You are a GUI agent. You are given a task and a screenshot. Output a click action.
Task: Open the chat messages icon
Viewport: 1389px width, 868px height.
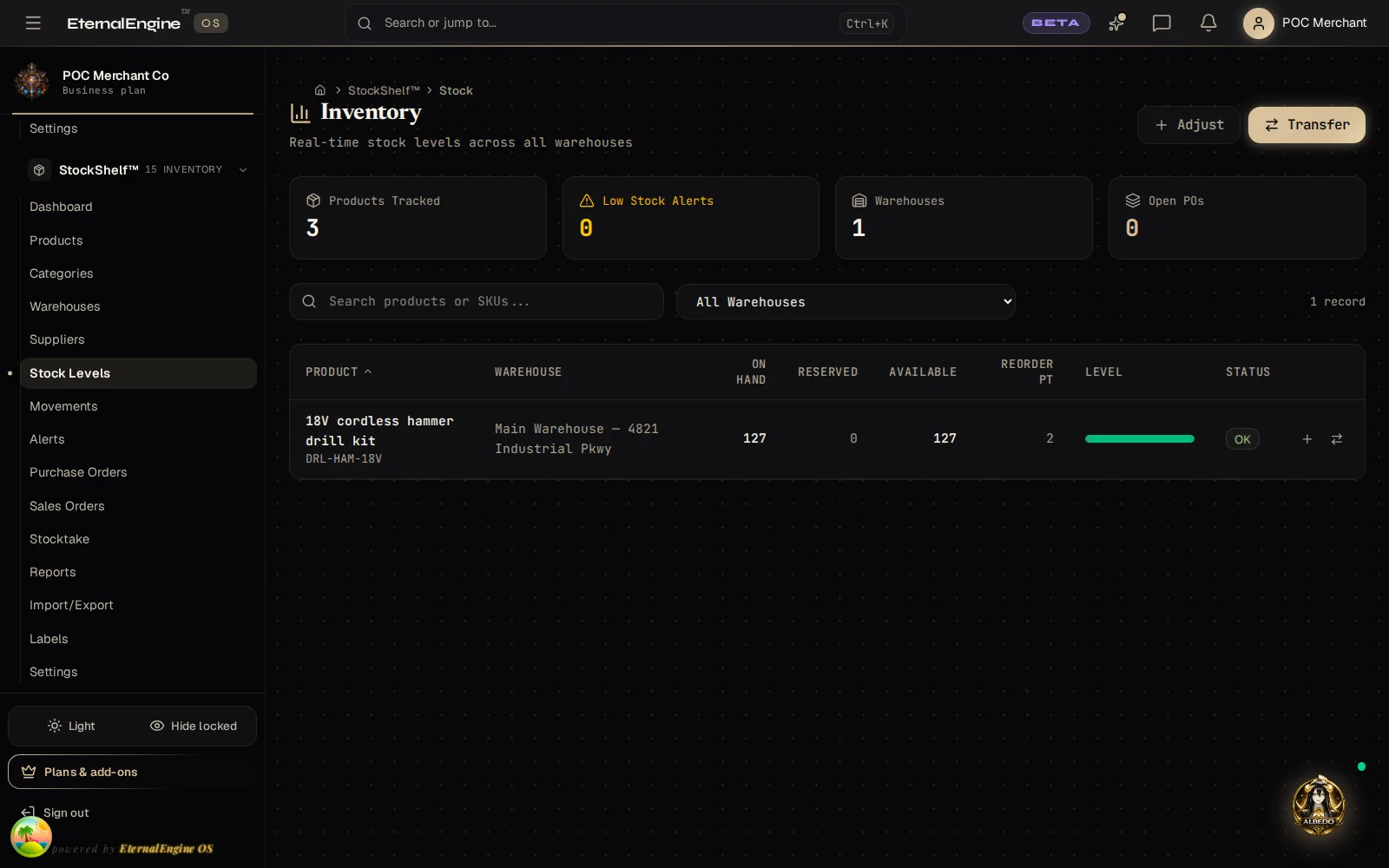coord(1162,23)
